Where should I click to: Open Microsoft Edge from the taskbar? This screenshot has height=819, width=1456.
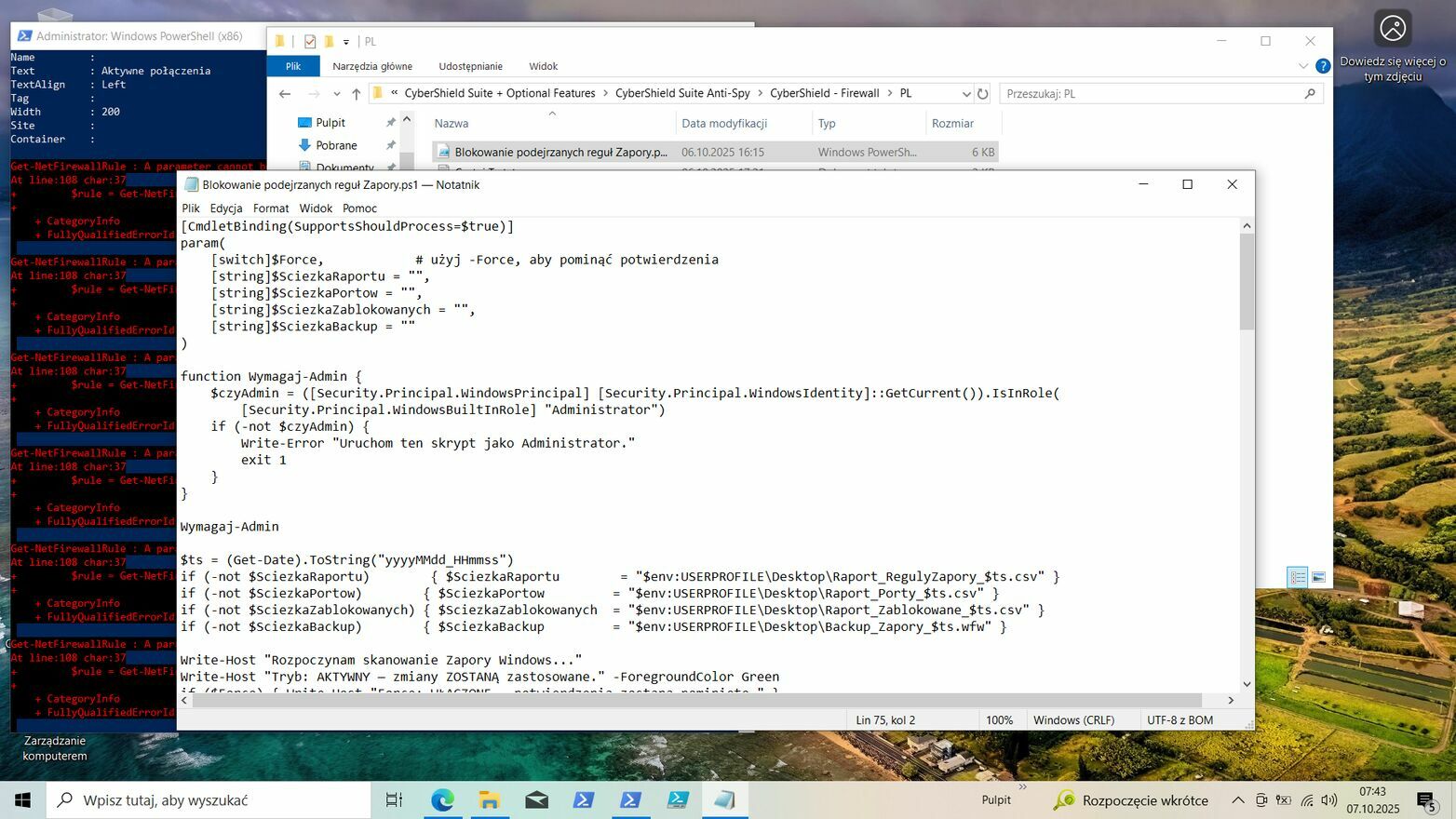[x=442, y=799]
